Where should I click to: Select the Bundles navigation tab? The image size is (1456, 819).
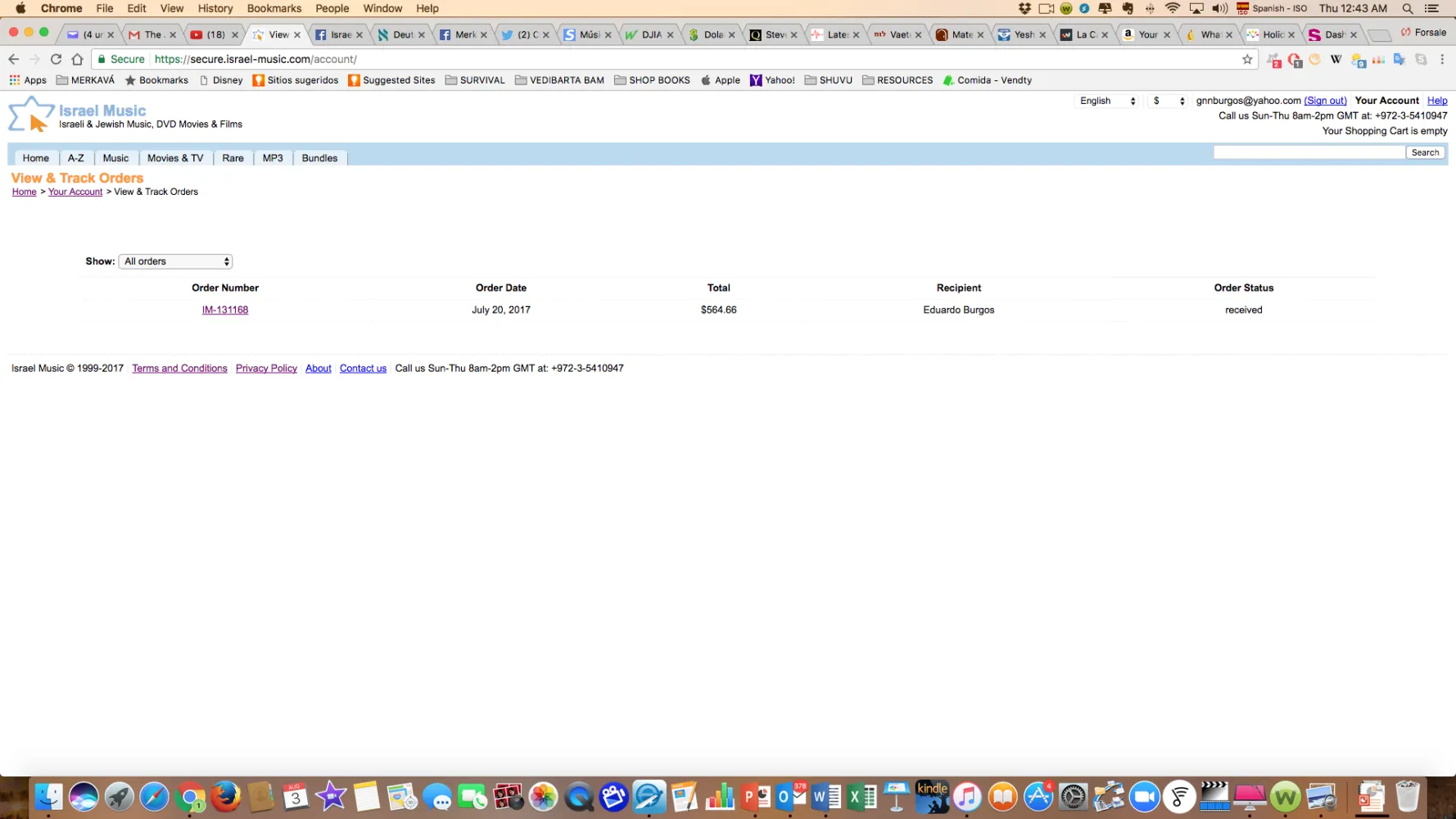click(319, 158)
